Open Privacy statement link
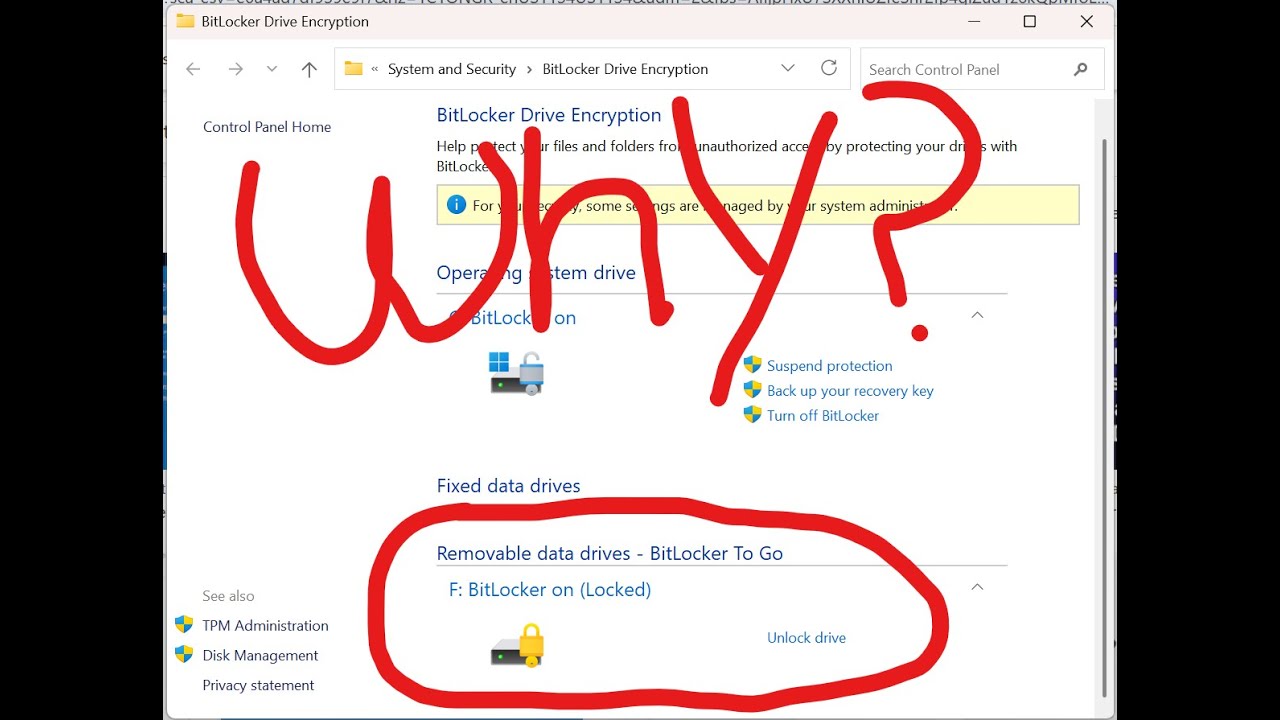1280x720 pixels. [x=258, y=686]
